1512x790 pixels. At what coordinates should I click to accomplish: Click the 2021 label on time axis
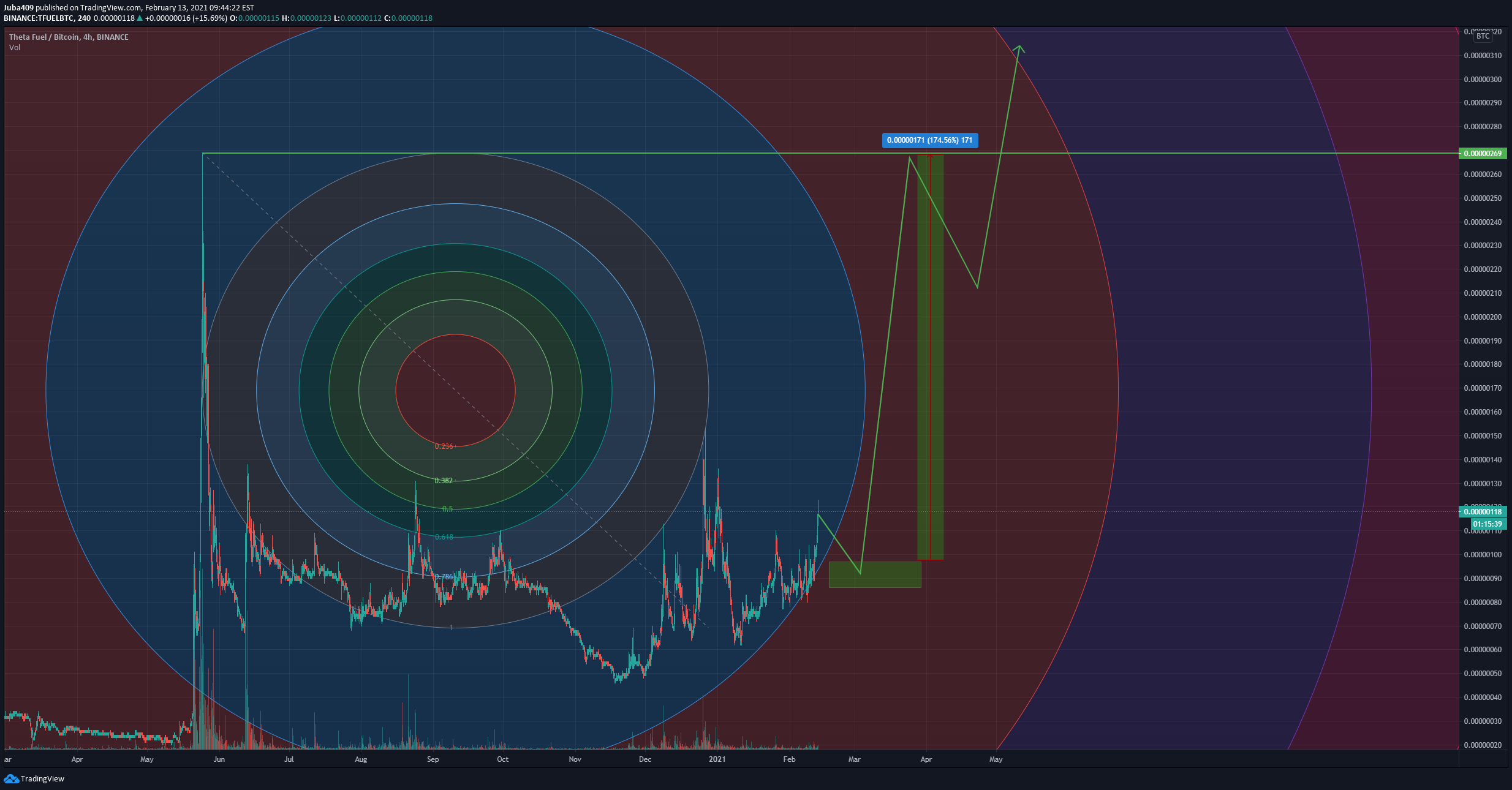click(717, 759)
